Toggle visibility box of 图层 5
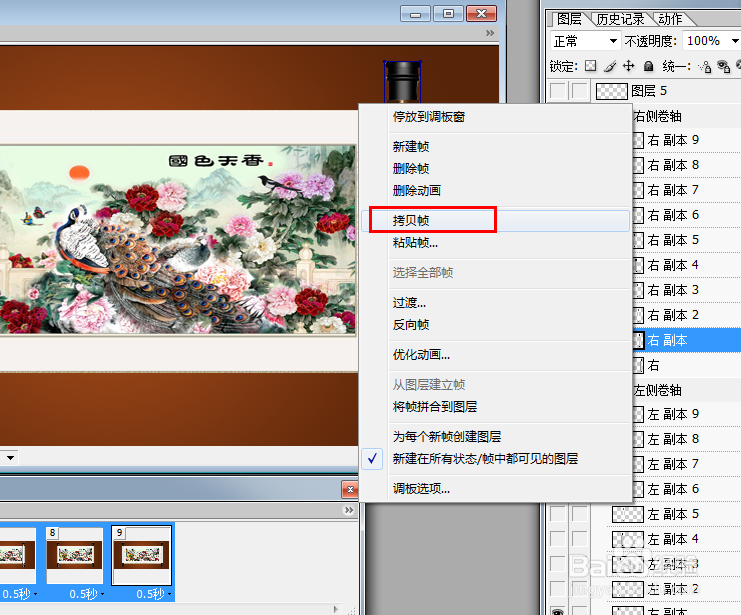 558,90
